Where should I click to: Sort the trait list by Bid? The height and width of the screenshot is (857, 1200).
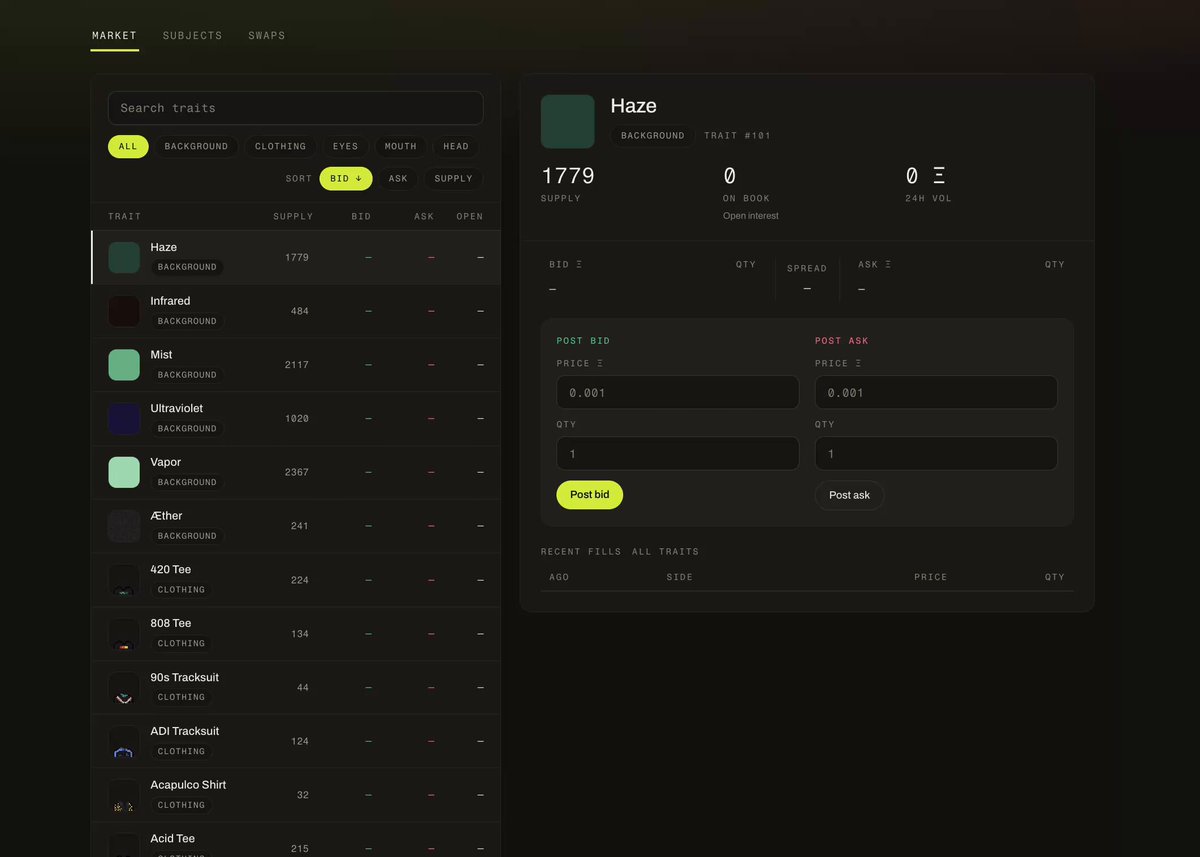click(x=346, y=179)
